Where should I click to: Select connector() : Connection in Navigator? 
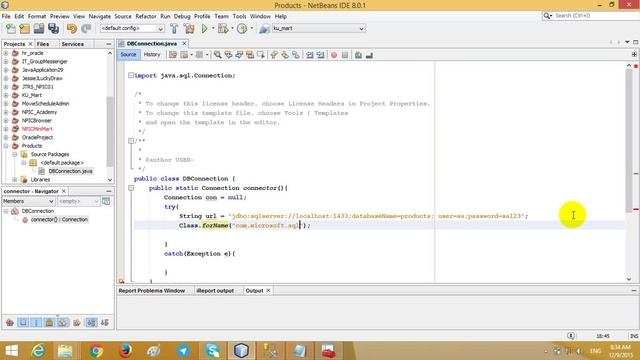click(x=59, y=220)
